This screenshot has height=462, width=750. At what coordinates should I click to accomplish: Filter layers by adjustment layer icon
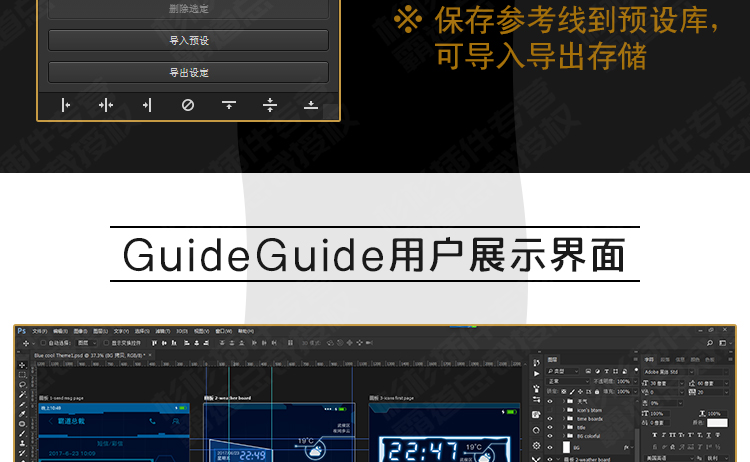tap(597, 371)
